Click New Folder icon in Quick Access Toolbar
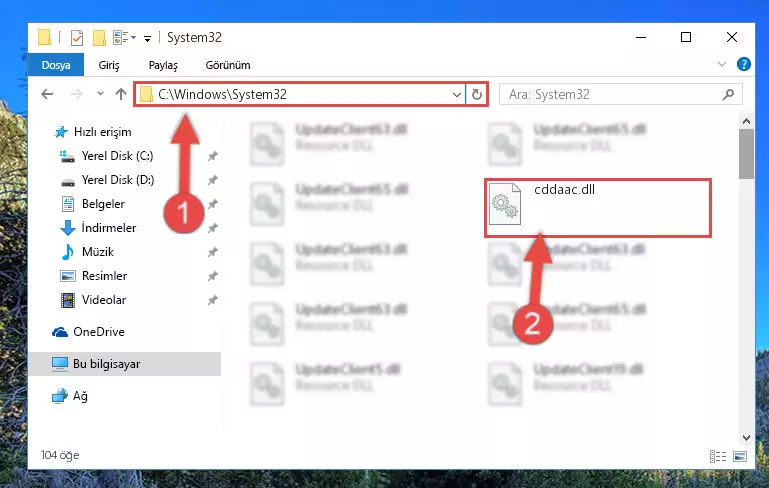The width and height of the screenshot is (769, 488). tap(100, 38)
